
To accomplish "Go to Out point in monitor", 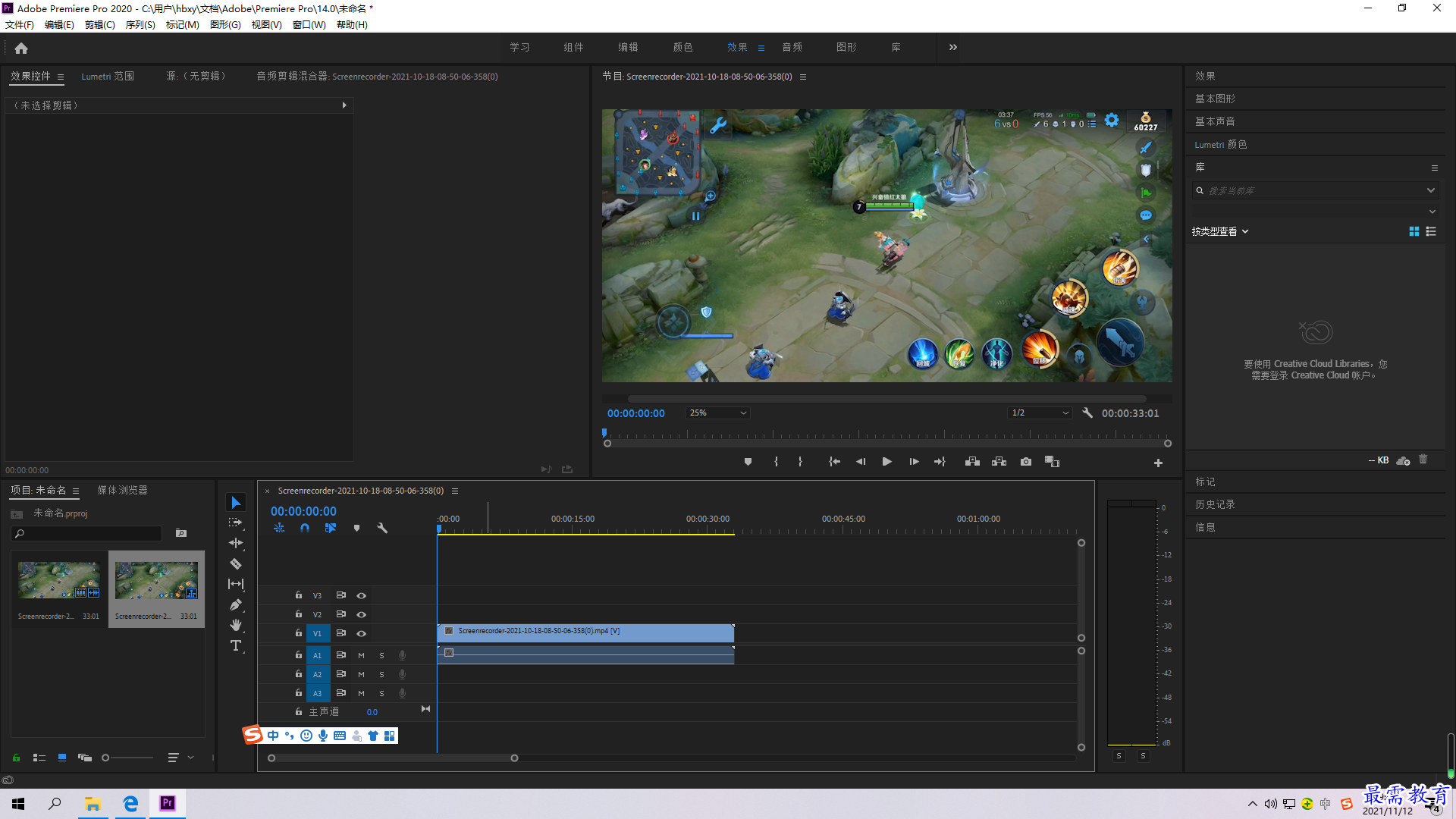I will [x=940, y=462].
